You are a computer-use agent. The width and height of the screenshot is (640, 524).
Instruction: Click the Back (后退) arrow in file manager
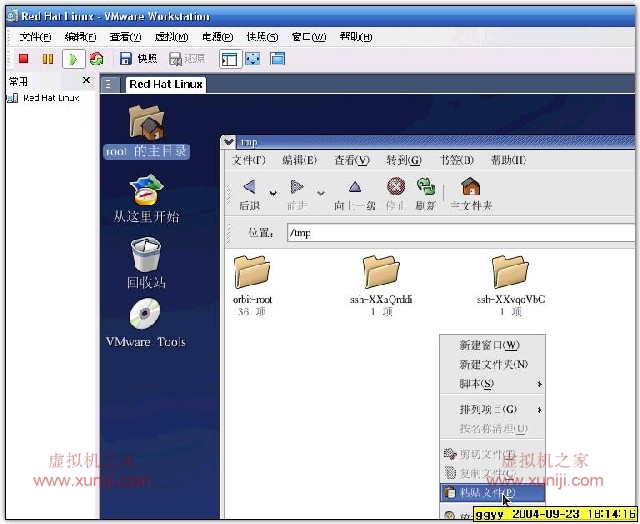tap(249, 187)
